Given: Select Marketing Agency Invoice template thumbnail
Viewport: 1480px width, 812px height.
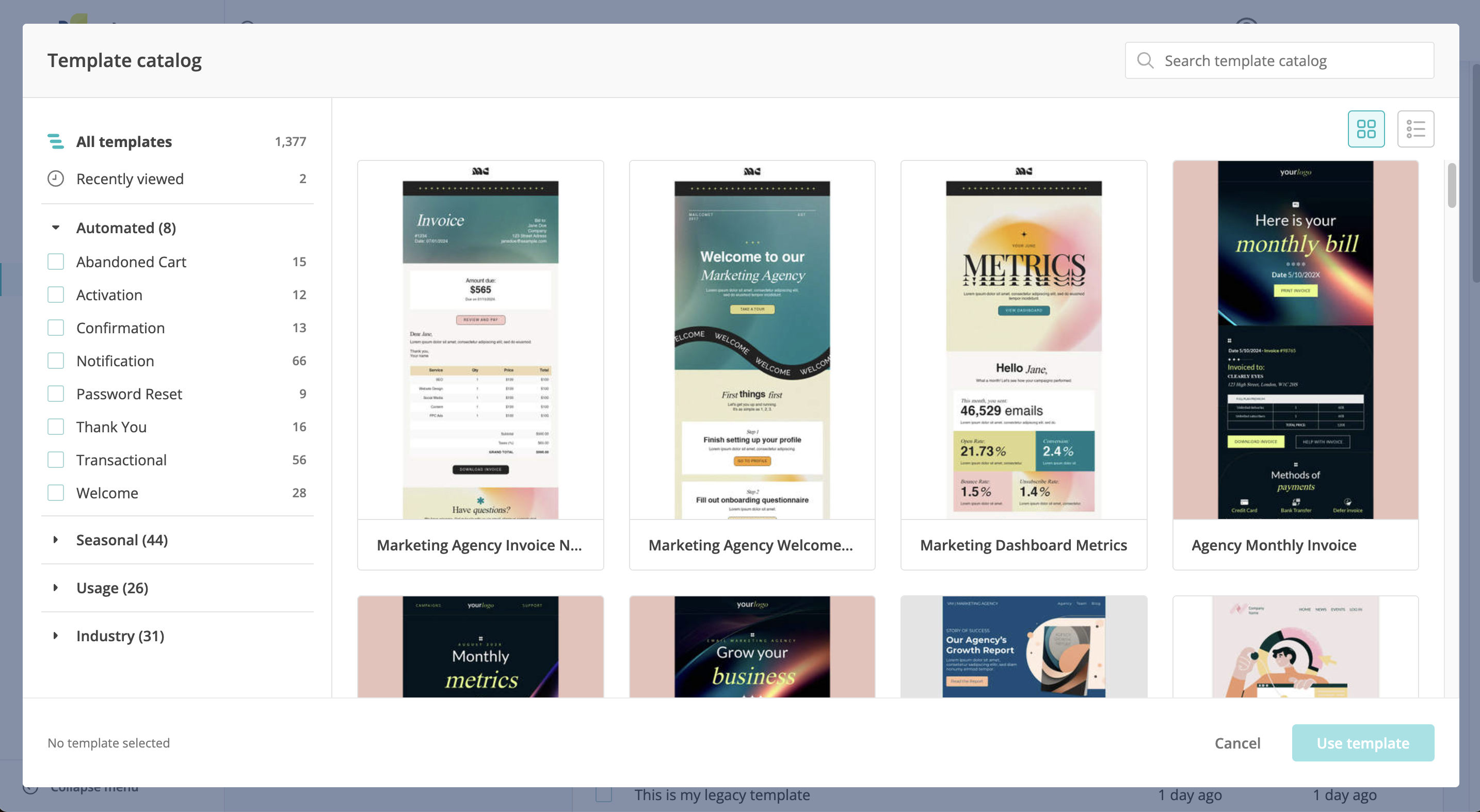Looking at the screenshot, I should pyautogui.click(x=480, y=340).
